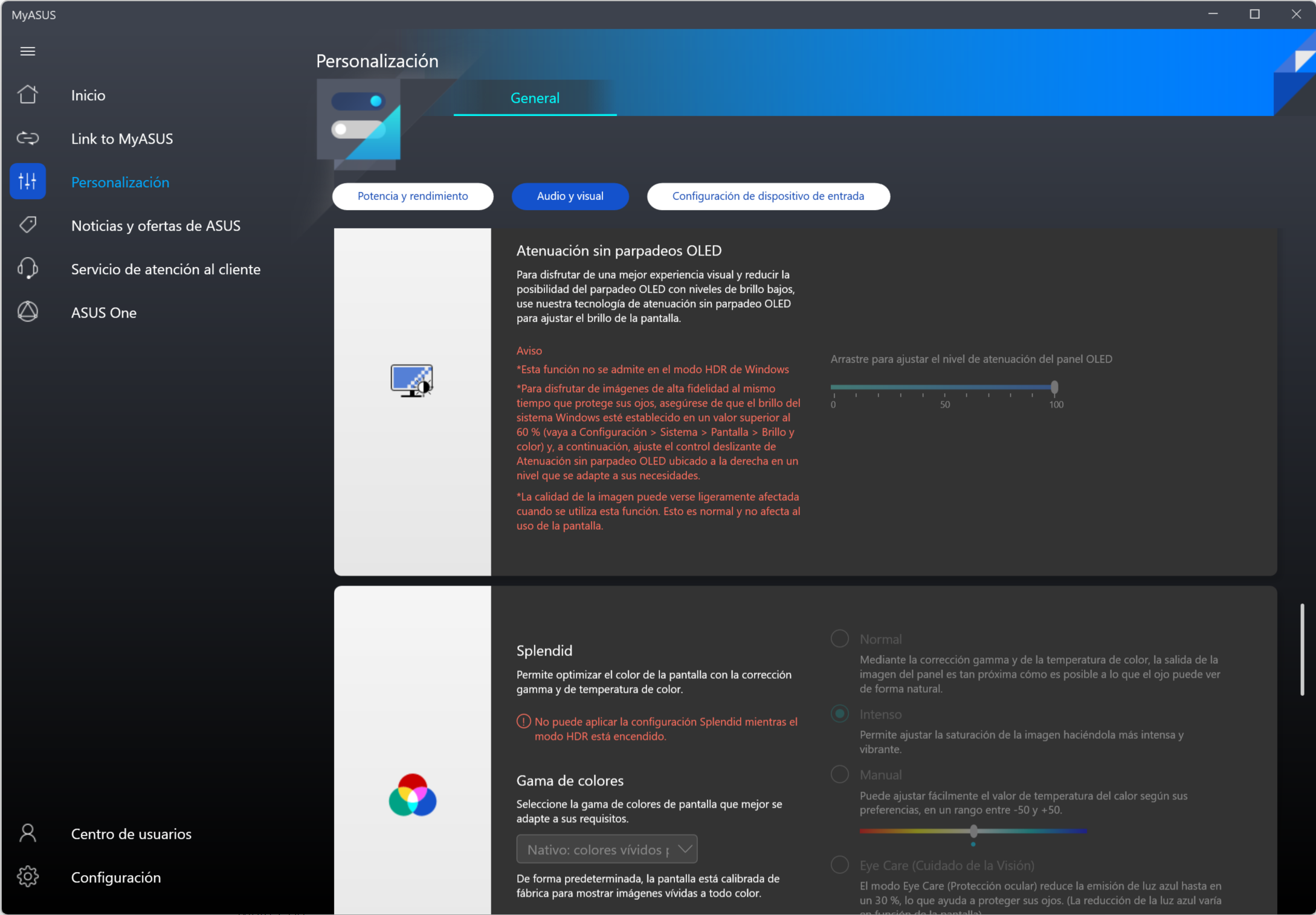Screen dimensions: 1316x915
Task: Select the Intenso radio option
Action: coord(840,714)
